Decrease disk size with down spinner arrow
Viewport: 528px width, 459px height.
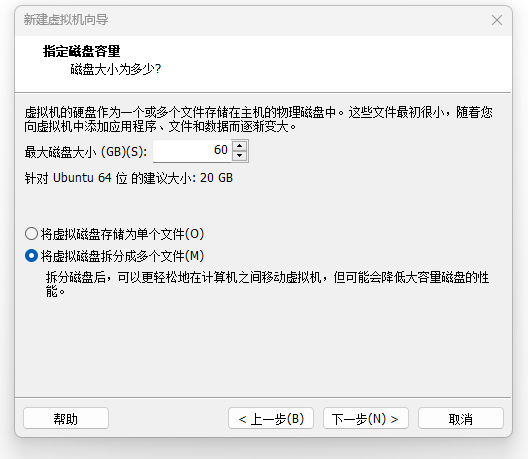pyautogui.click(x=240, y=155)
